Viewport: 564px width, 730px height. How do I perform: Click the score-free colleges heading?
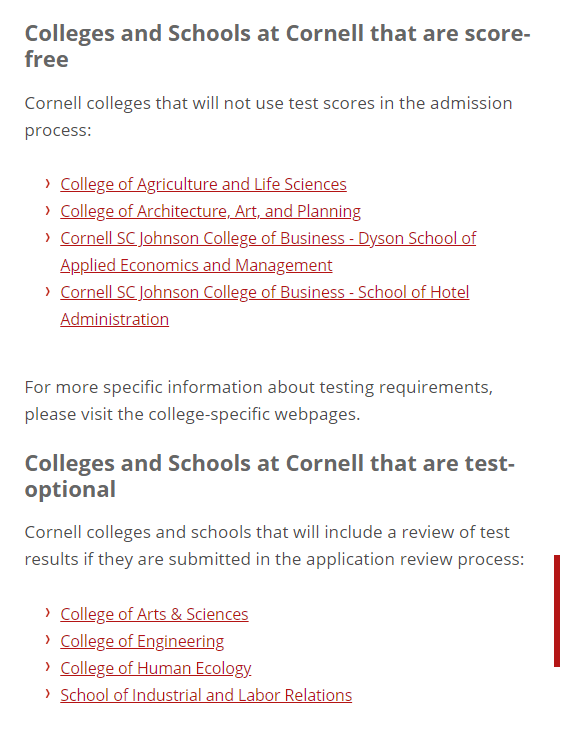[277, 46]
